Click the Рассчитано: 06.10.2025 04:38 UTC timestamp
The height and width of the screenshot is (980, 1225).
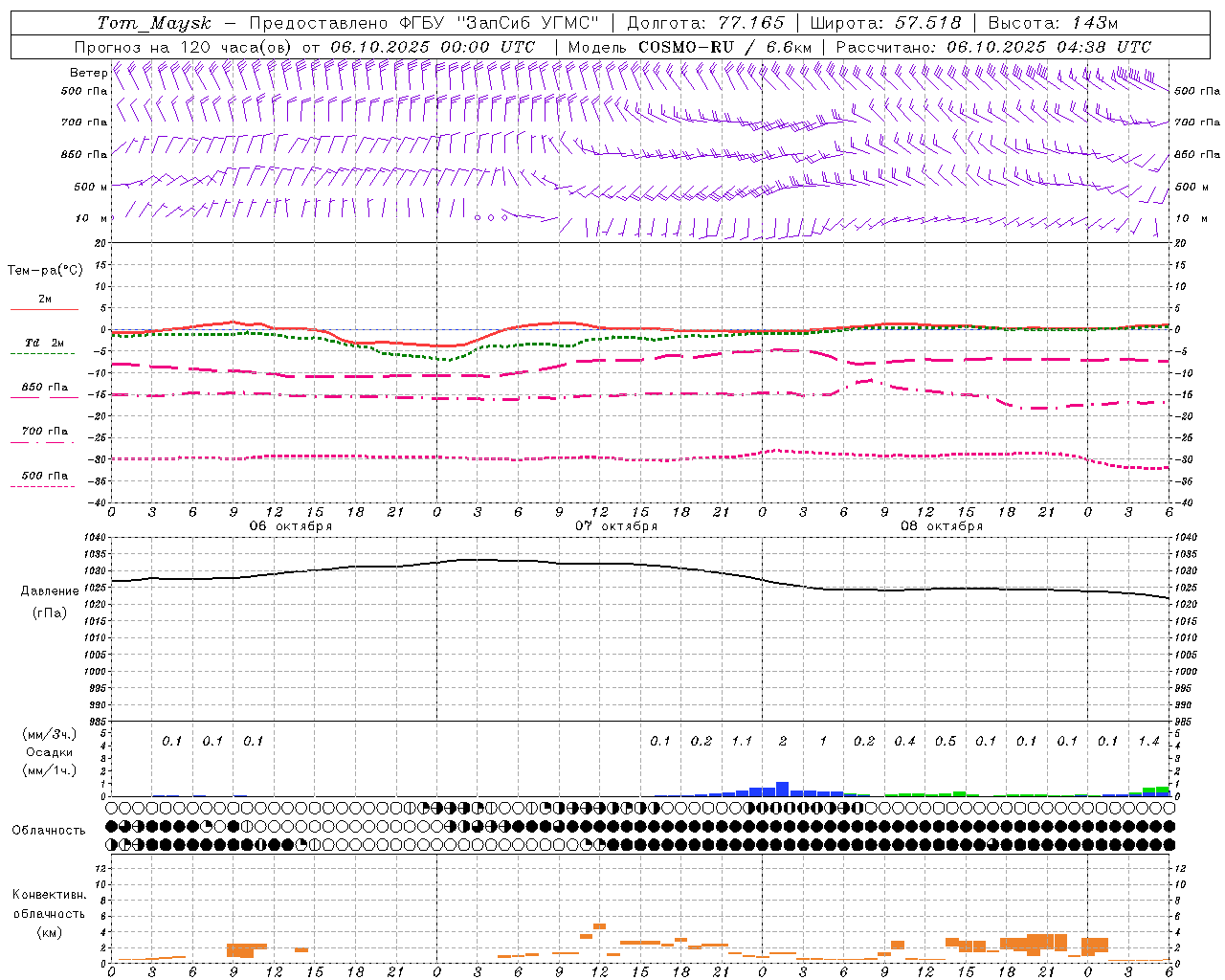coord(993,47)
